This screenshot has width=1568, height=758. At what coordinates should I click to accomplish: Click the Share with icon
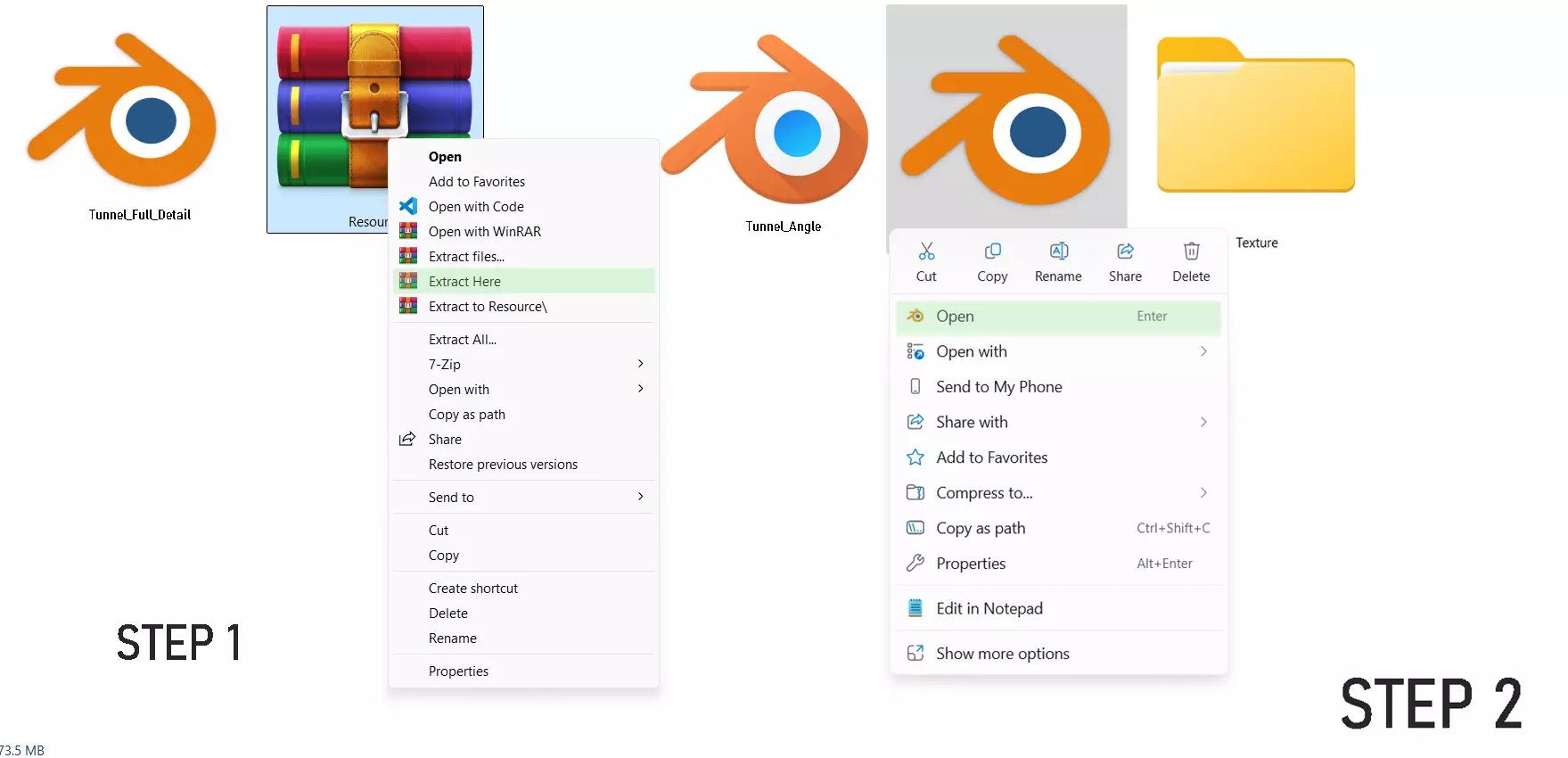pos(915,422)
